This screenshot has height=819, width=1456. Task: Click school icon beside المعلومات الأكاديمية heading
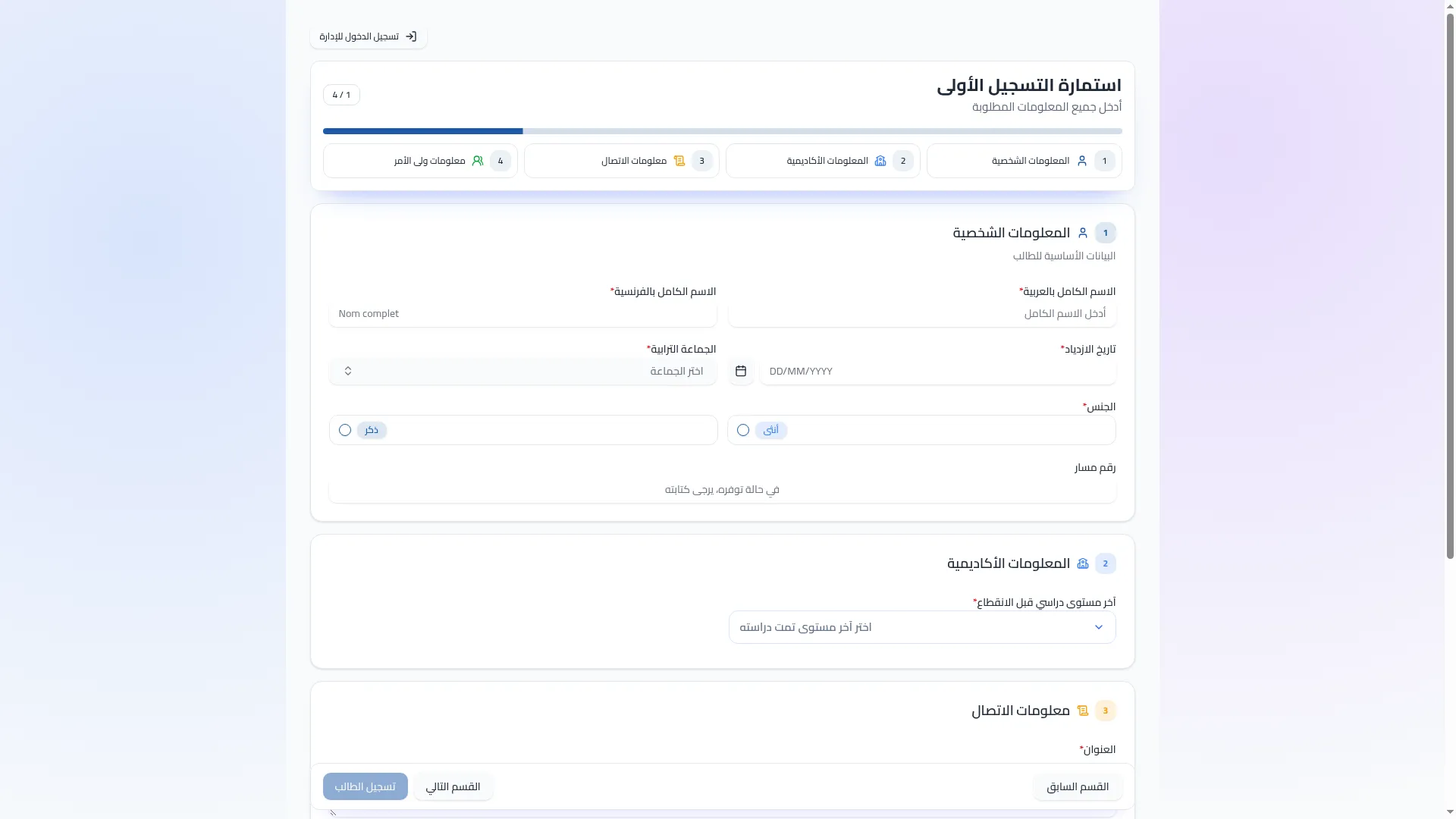click(x=1083, y=563)
